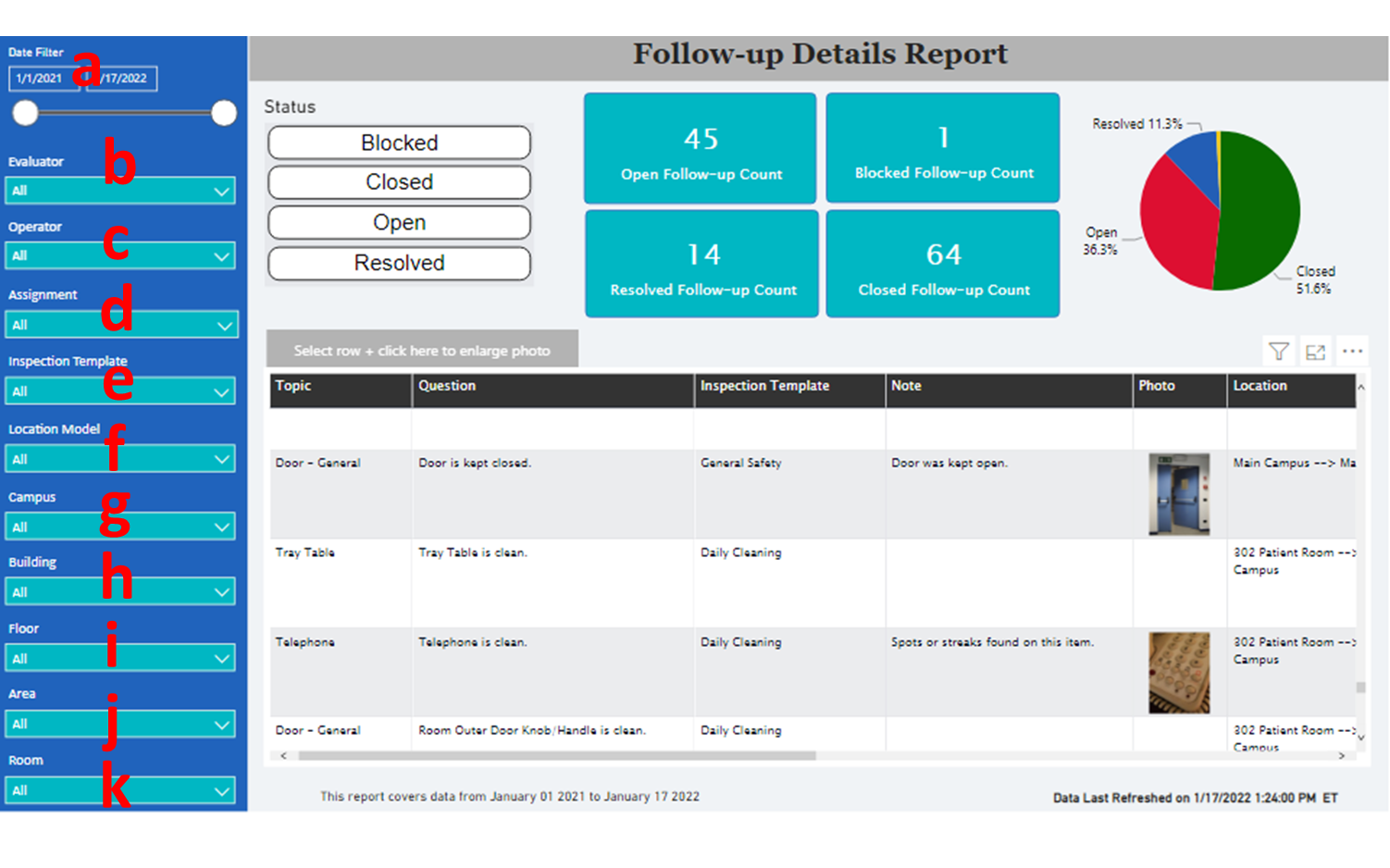Toggle the Blocked status filter

(x=399, y=143)
